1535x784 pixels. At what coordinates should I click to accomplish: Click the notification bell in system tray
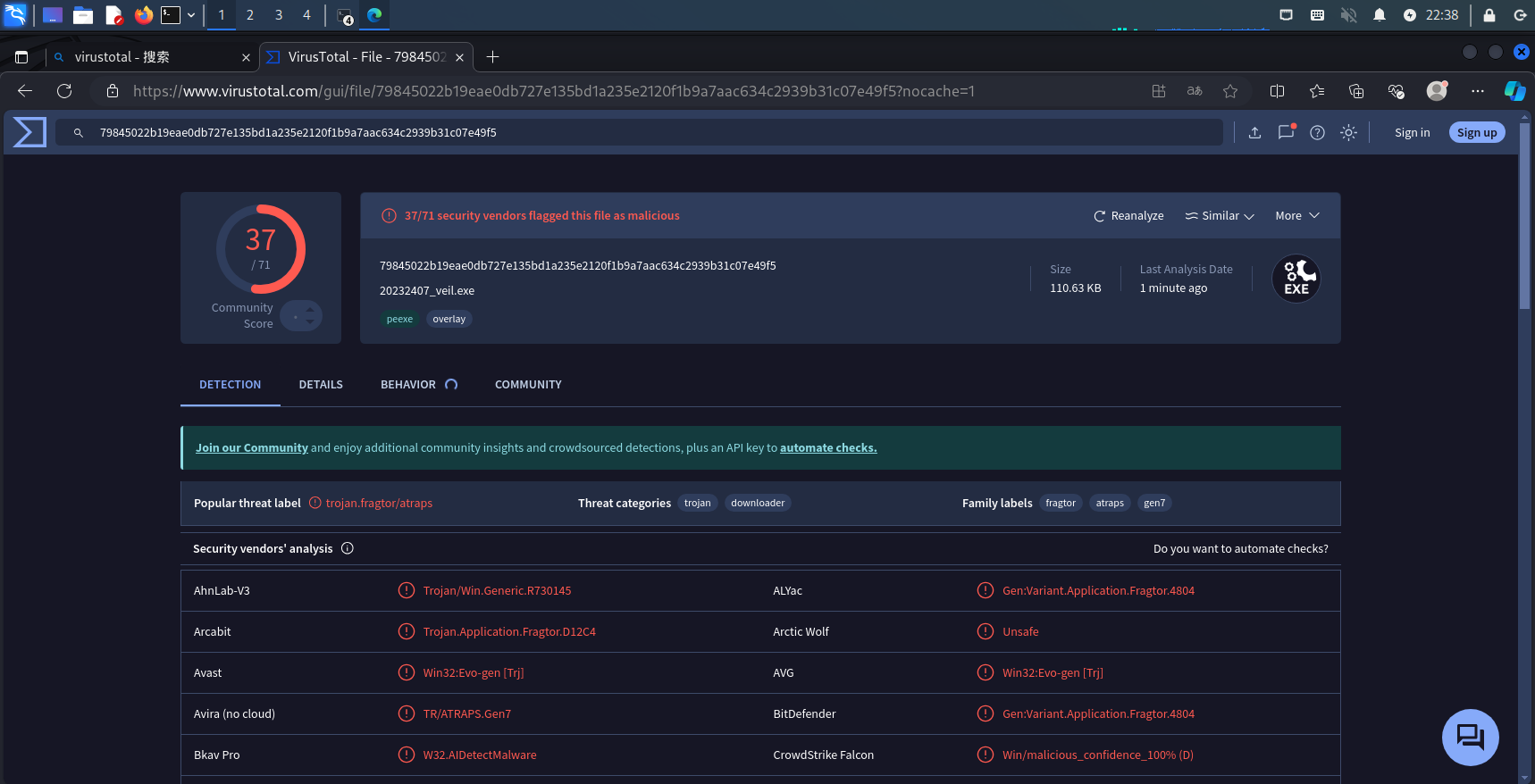point(1380,15)
